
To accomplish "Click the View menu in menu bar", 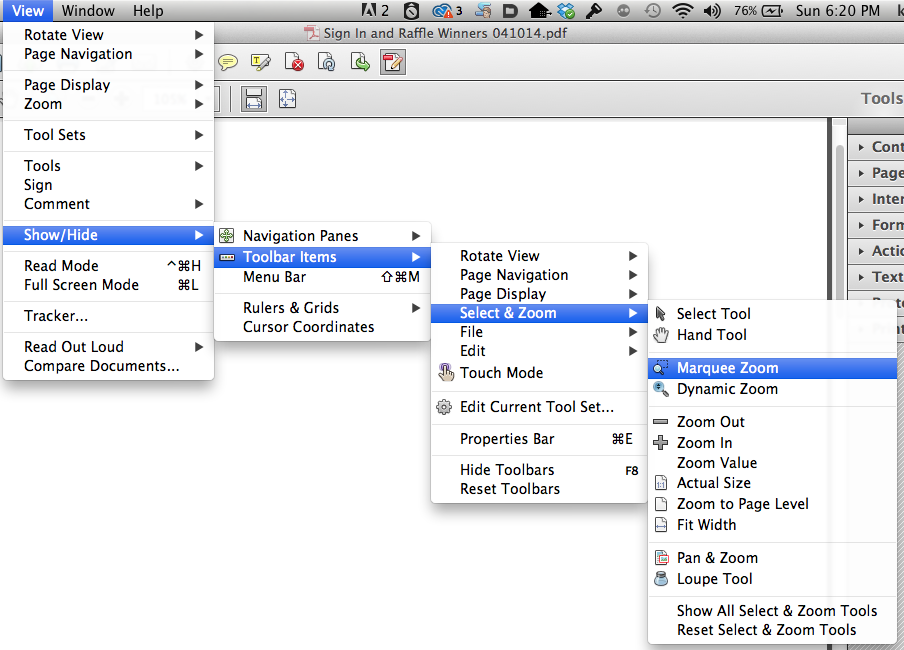I will click(28, 10).
